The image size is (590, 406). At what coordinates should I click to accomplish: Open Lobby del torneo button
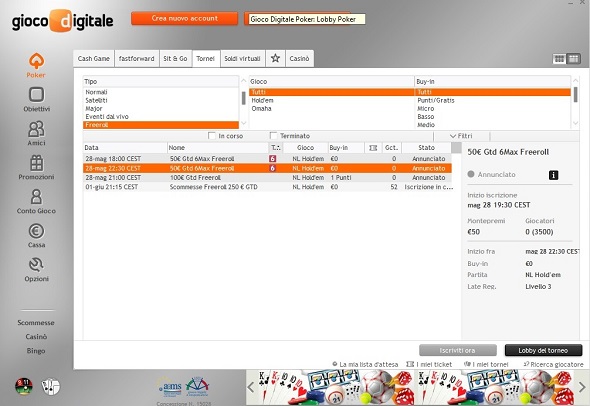click(x=543, y=350)
